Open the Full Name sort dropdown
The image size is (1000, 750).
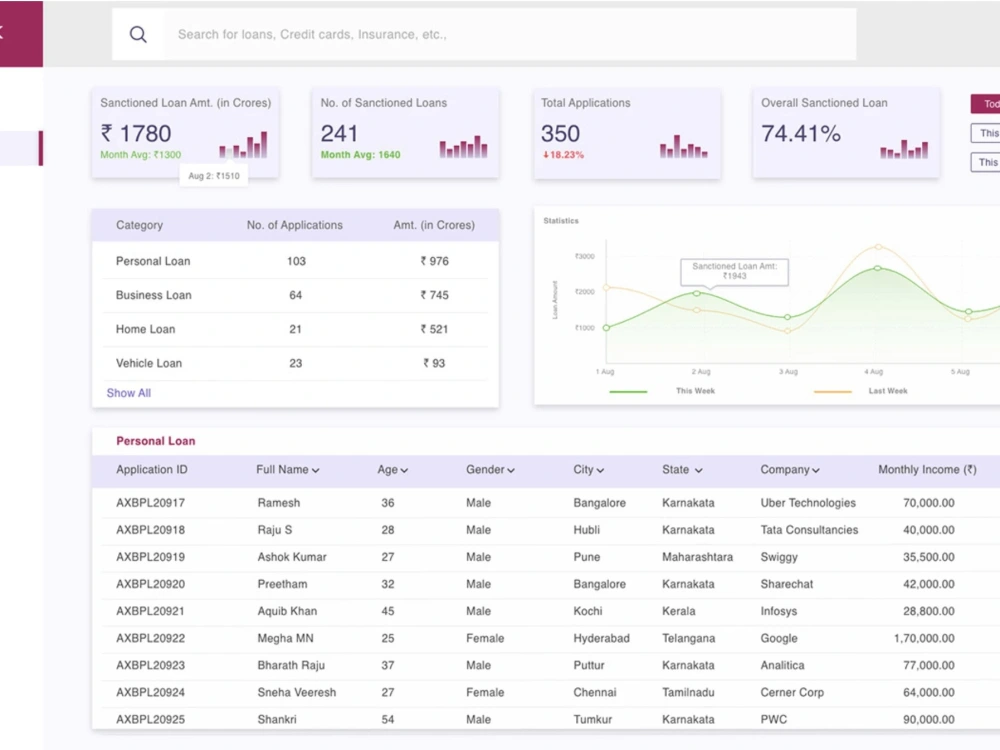316,469
